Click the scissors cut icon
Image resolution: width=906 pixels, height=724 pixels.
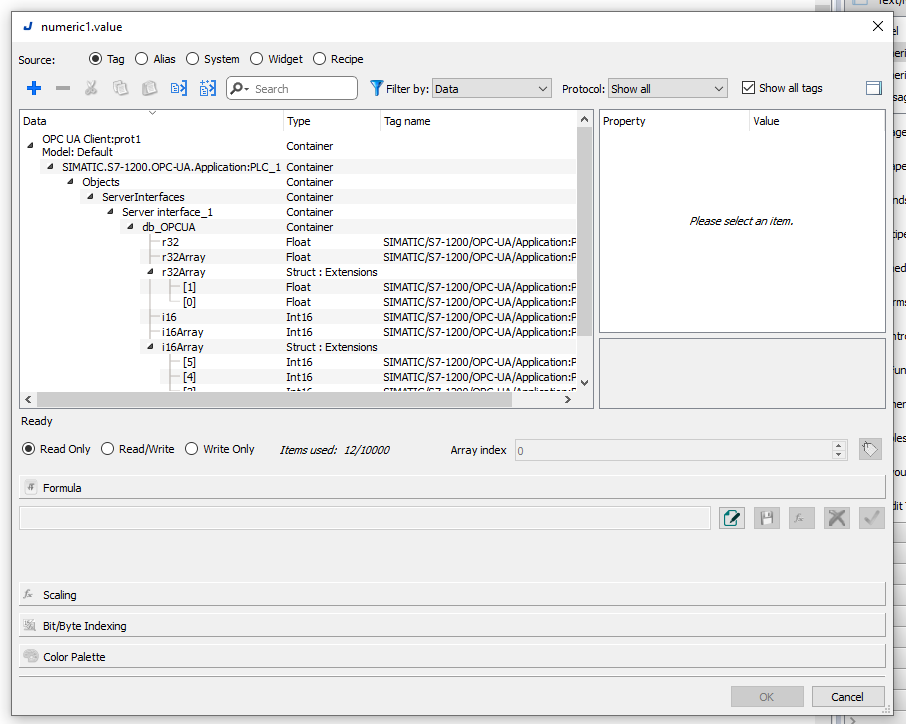(x=91, y=88)
